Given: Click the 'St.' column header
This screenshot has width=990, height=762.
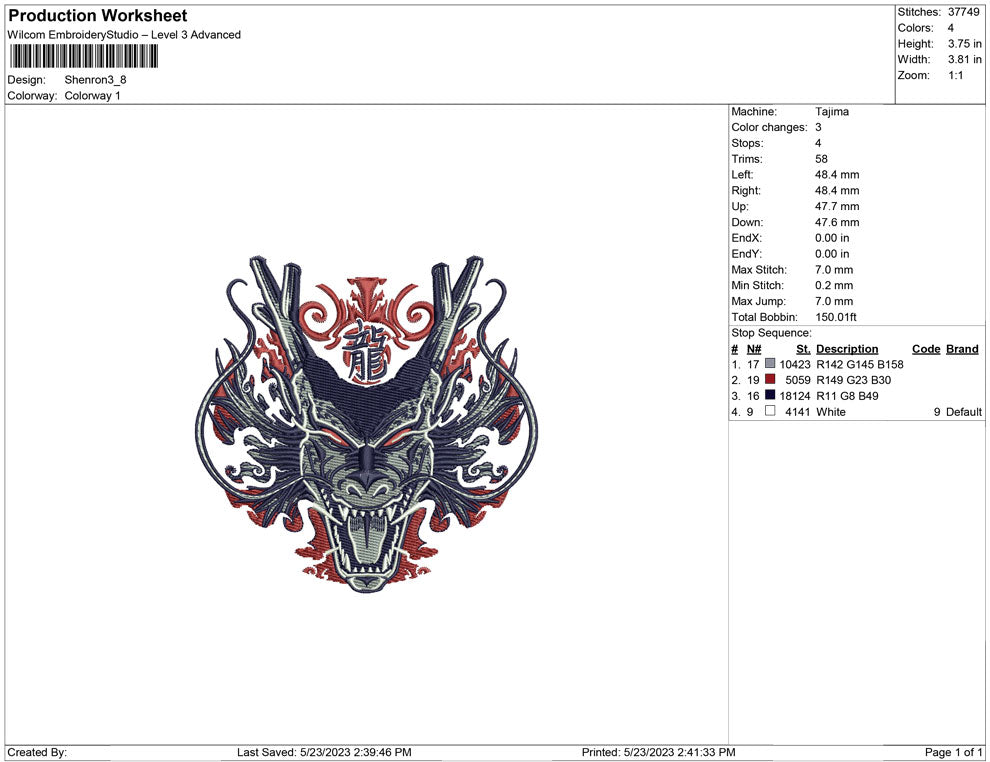Looking at the screenshot, I should coord(803,349).
